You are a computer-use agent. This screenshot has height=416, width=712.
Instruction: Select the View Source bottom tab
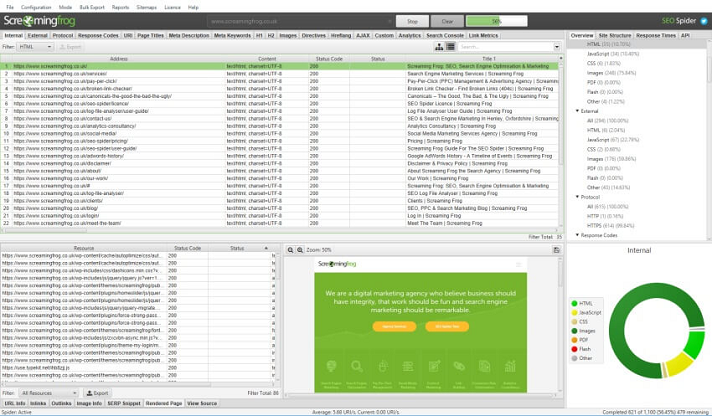coord(202,403)
